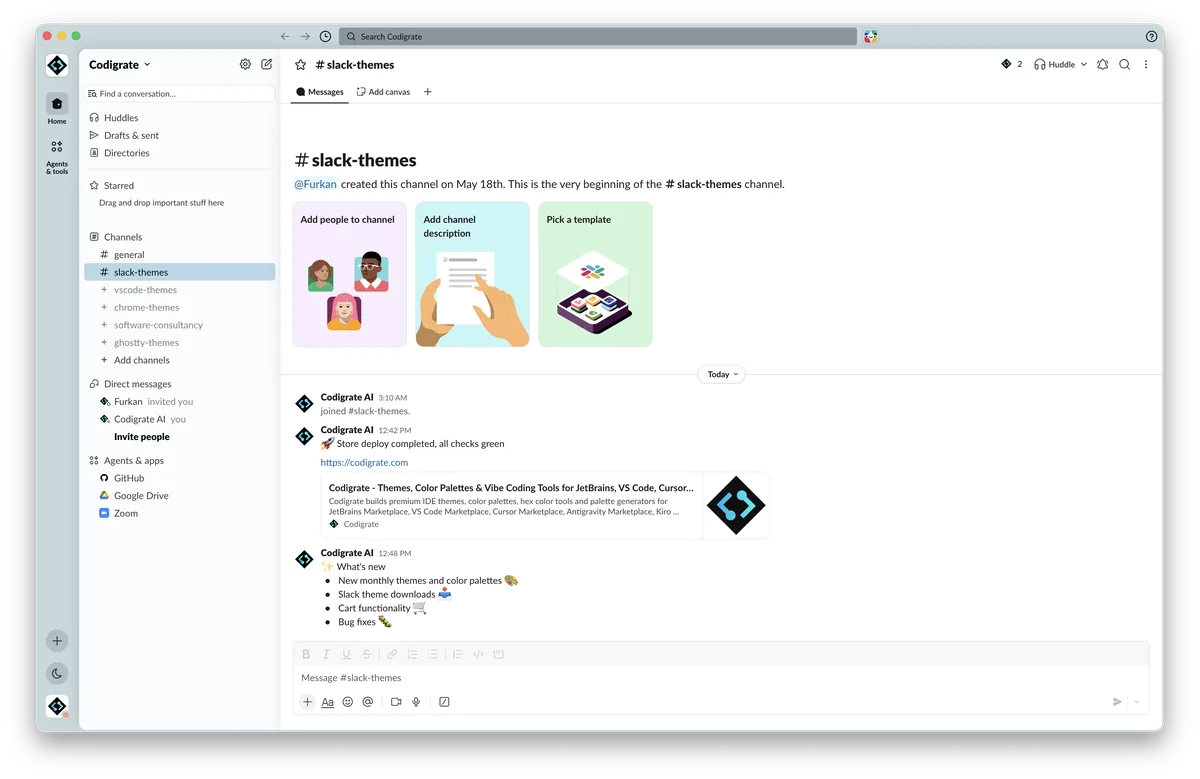View channel members count

pyautogui.click(x=1011, y=64)
